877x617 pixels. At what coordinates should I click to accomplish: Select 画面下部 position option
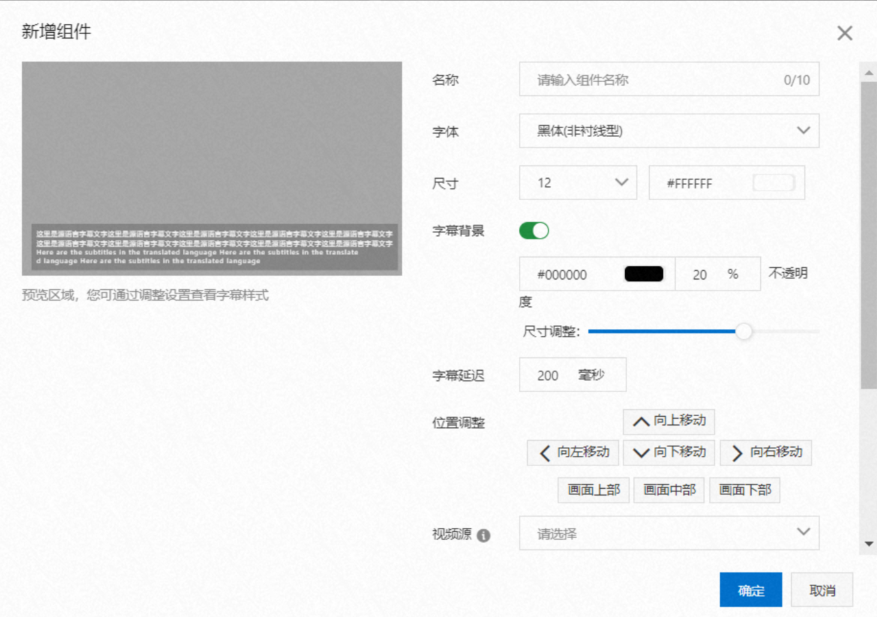745,490
